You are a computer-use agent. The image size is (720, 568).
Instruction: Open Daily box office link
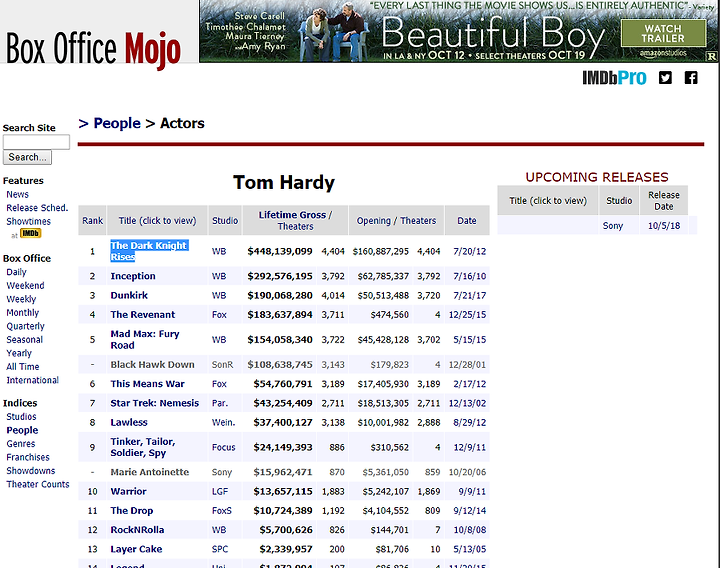17,272
